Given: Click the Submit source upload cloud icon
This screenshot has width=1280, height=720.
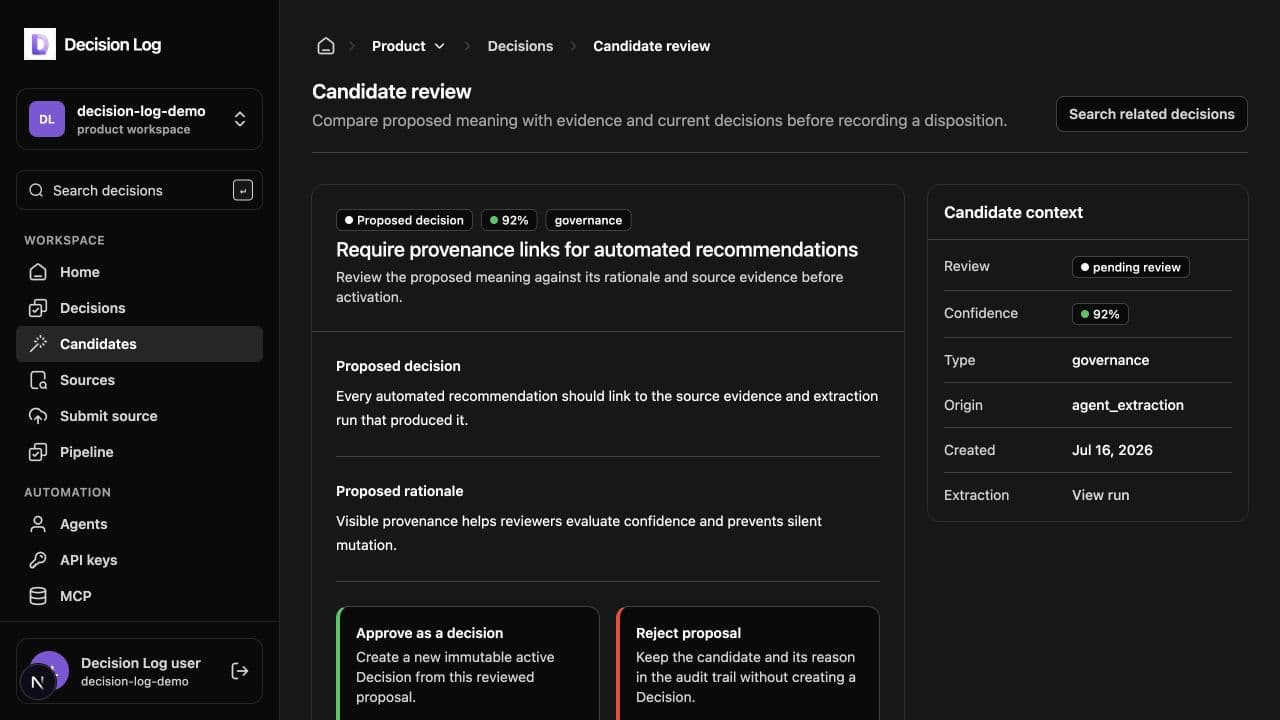Looking at the screenshot, I should click(38, 416).
